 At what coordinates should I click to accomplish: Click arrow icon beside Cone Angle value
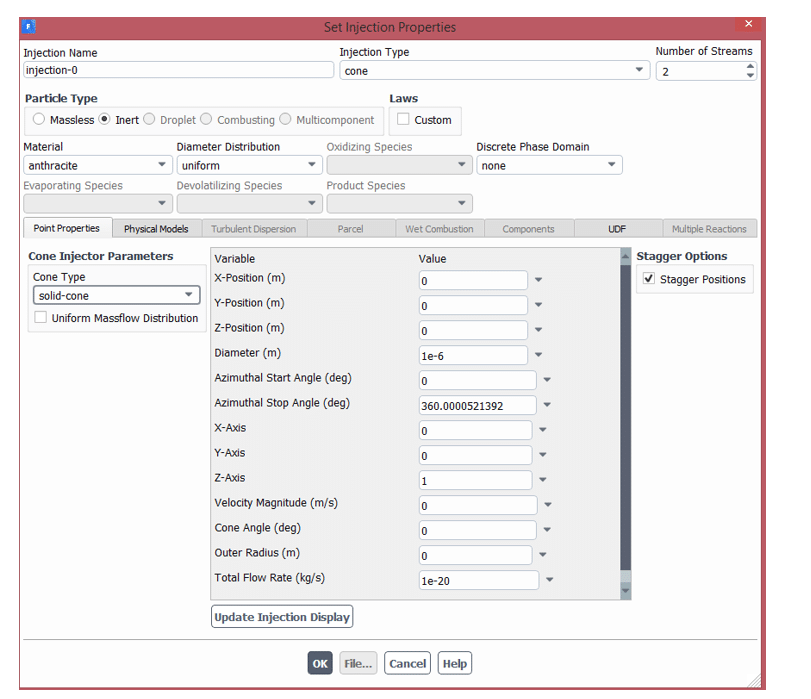click(x=547, y=531)
